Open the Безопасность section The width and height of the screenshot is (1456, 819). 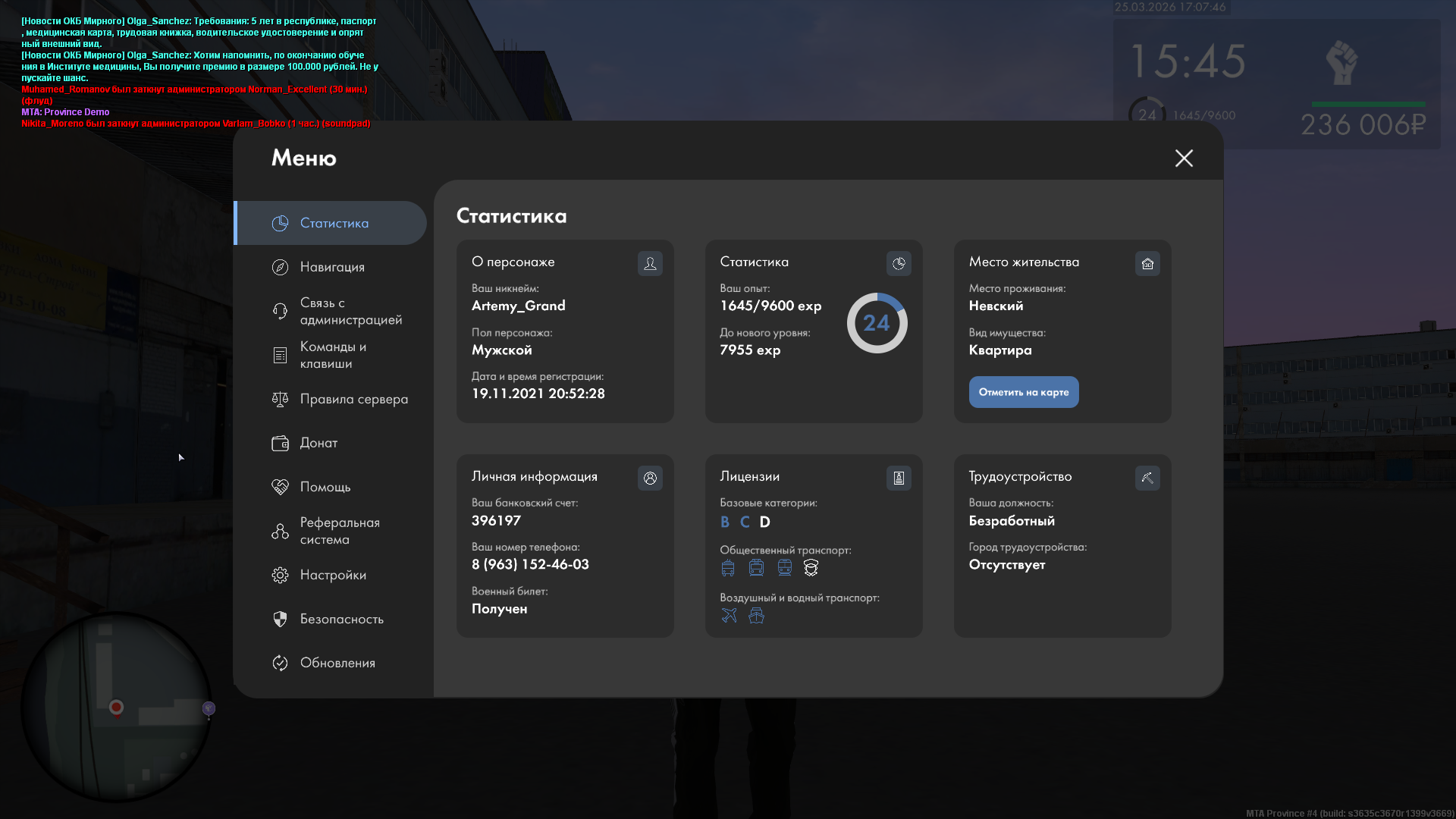(341, 619)
